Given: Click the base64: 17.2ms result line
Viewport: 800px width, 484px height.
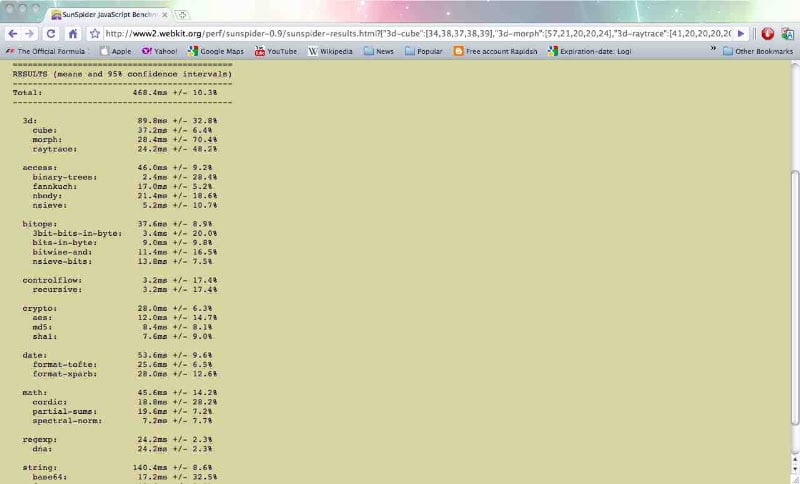Looking at the screenshot, I should 124,477.
